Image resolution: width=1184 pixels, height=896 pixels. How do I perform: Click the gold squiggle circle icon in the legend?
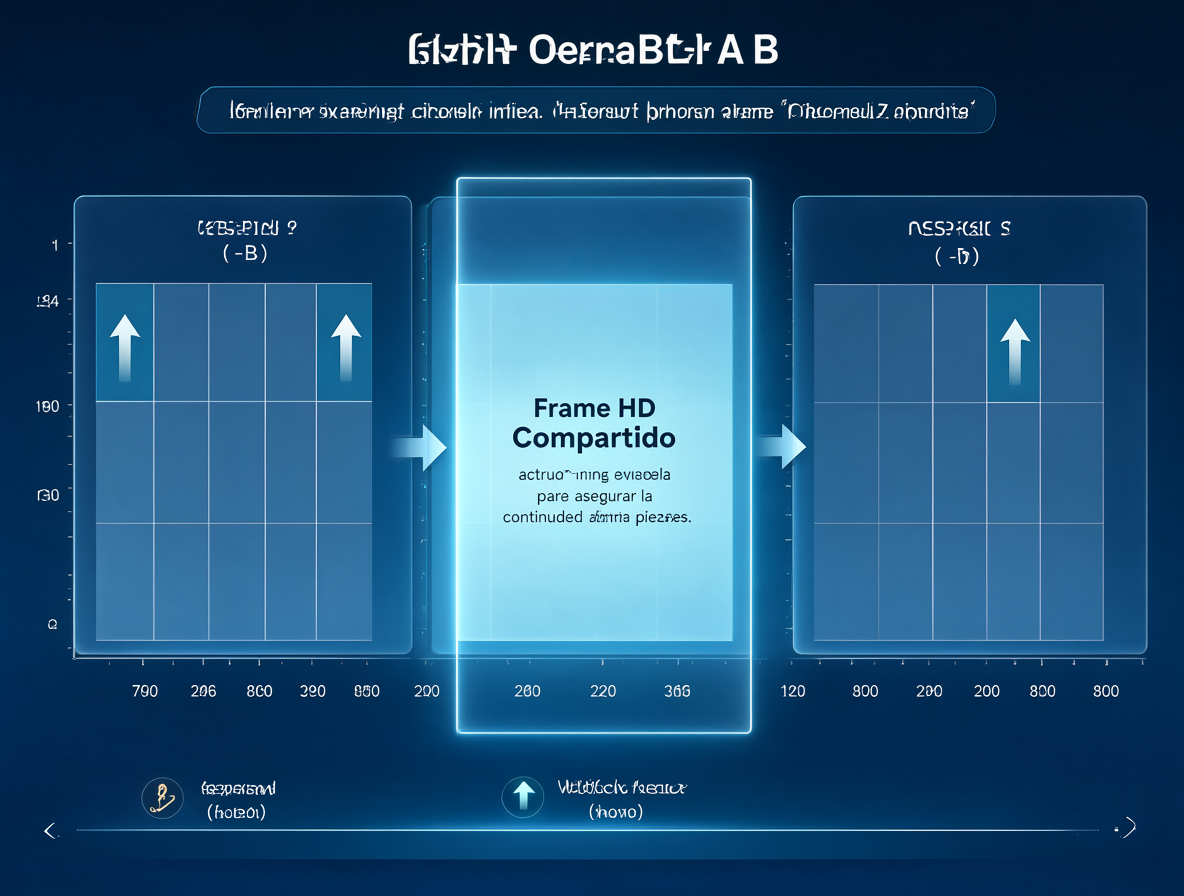coord(162,798)
